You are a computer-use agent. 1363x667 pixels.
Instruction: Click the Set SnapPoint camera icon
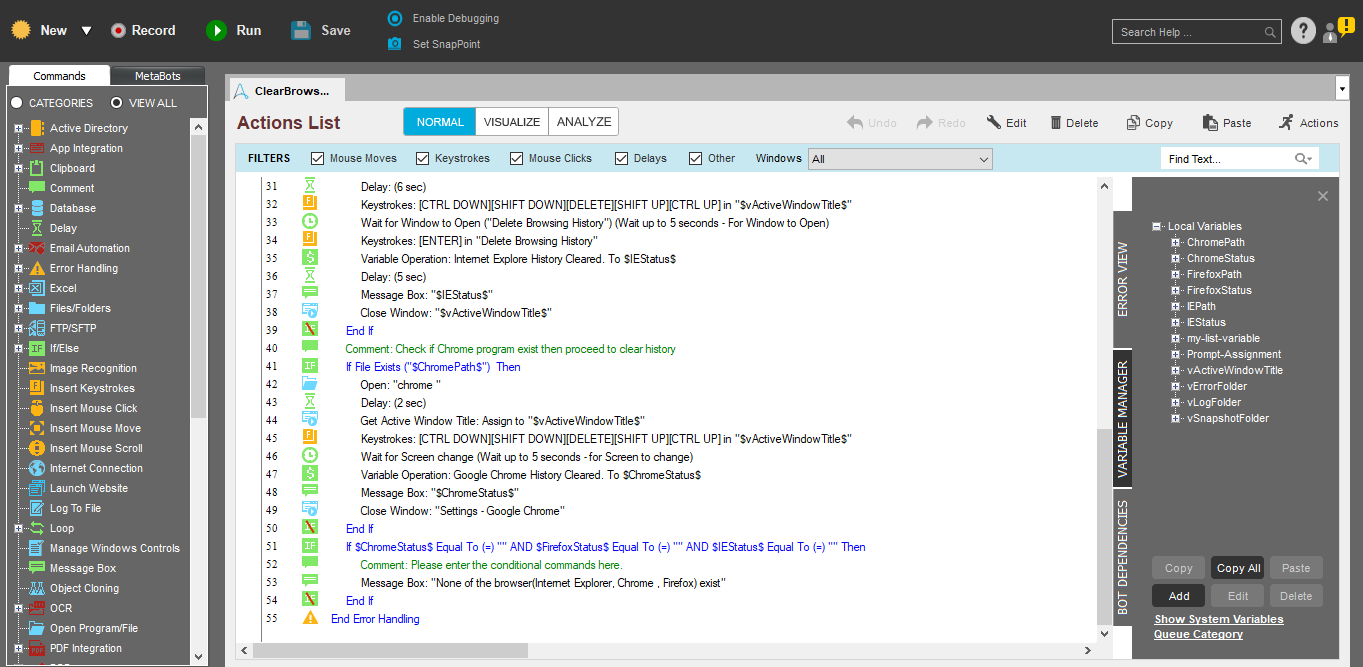point(395,44)
